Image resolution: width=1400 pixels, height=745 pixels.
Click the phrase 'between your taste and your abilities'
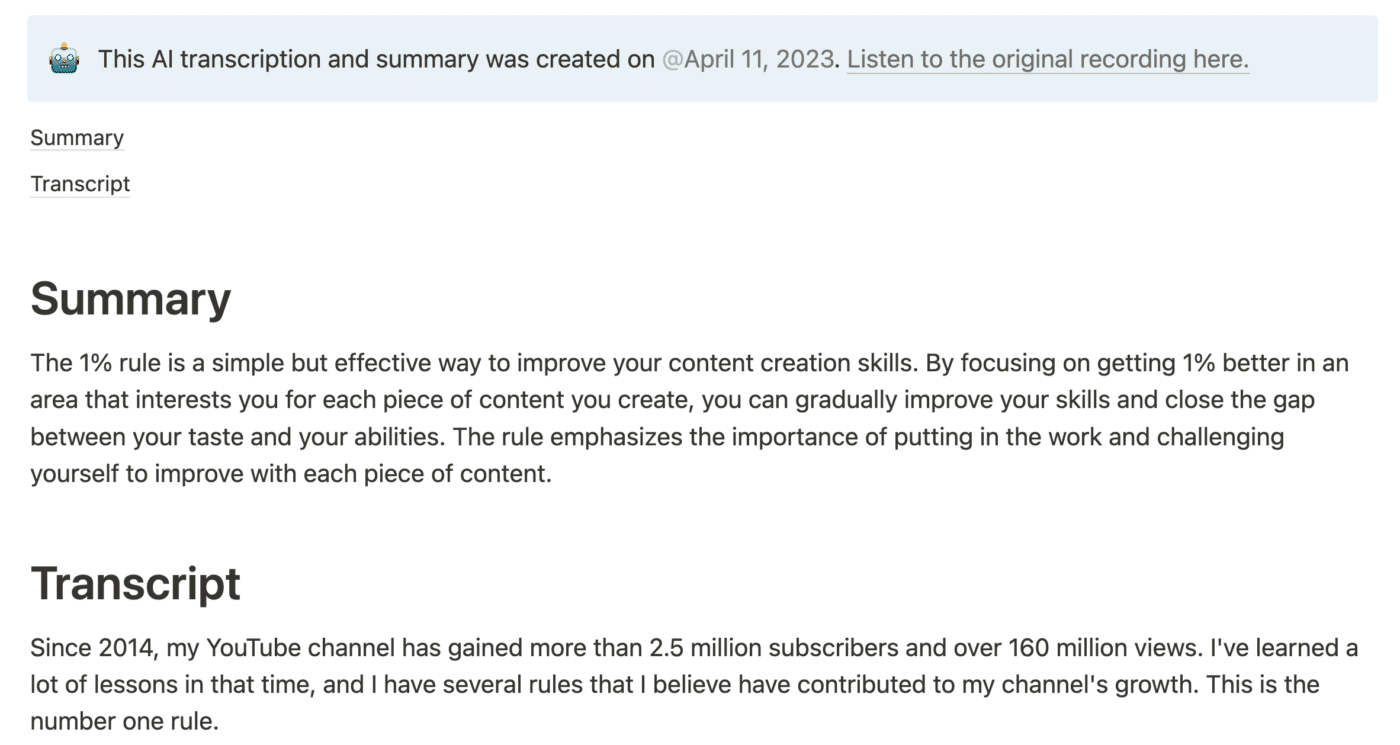238,437
